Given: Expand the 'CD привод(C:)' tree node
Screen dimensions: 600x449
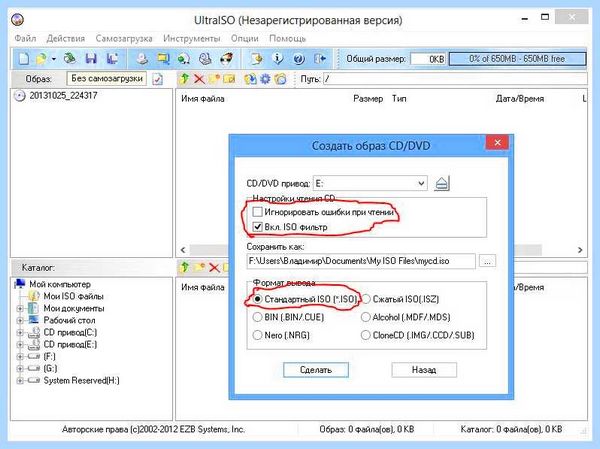Looking at the screenshot, I should coord(20,333).
